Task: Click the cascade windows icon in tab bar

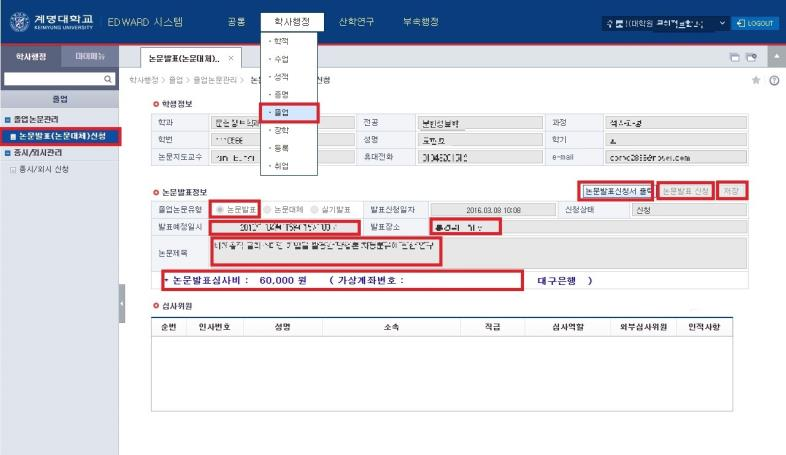Action: (x=733, y=58)
